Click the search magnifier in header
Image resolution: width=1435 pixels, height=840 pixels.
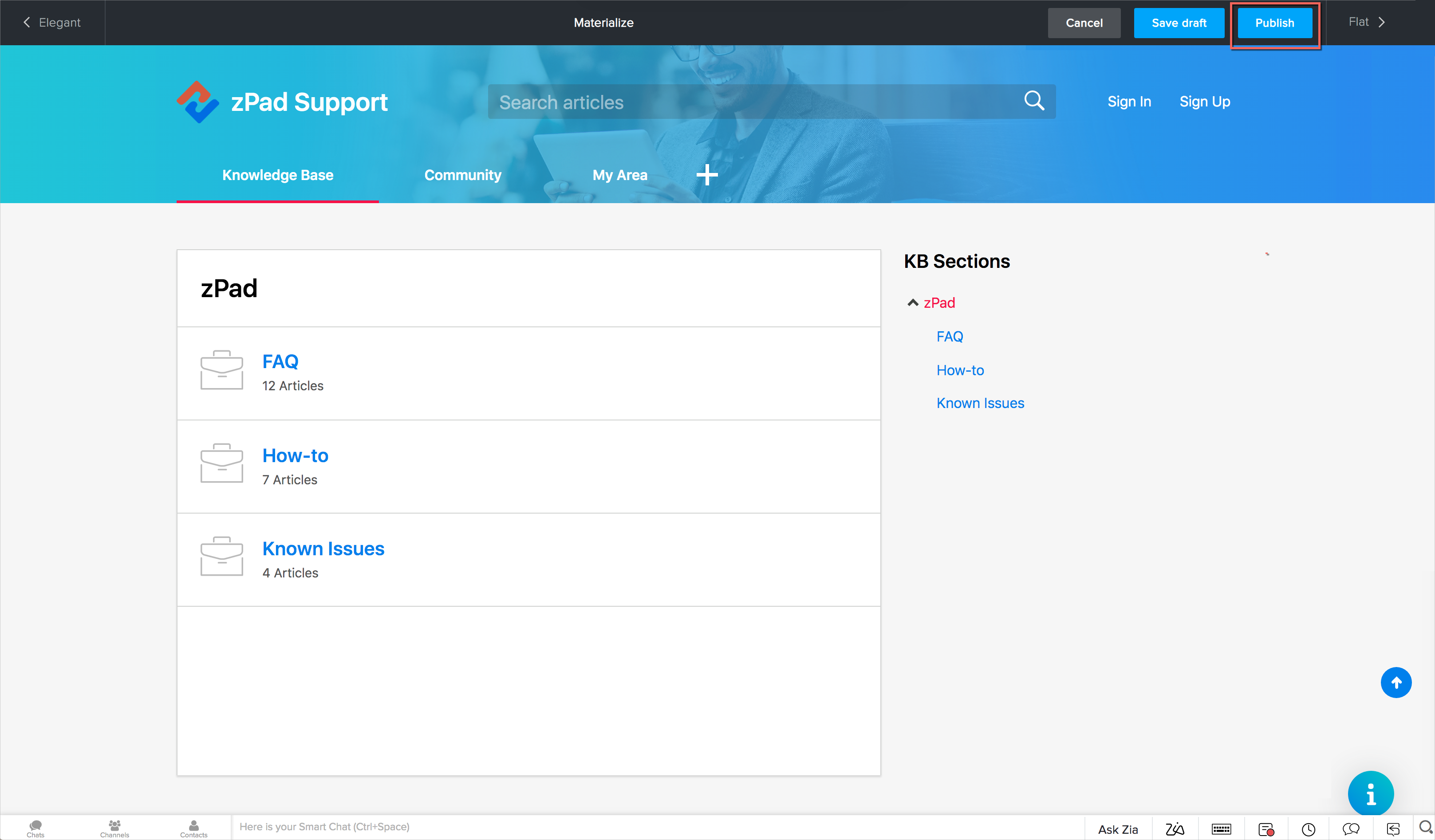pyautogui.click(x=1033, y=101)
